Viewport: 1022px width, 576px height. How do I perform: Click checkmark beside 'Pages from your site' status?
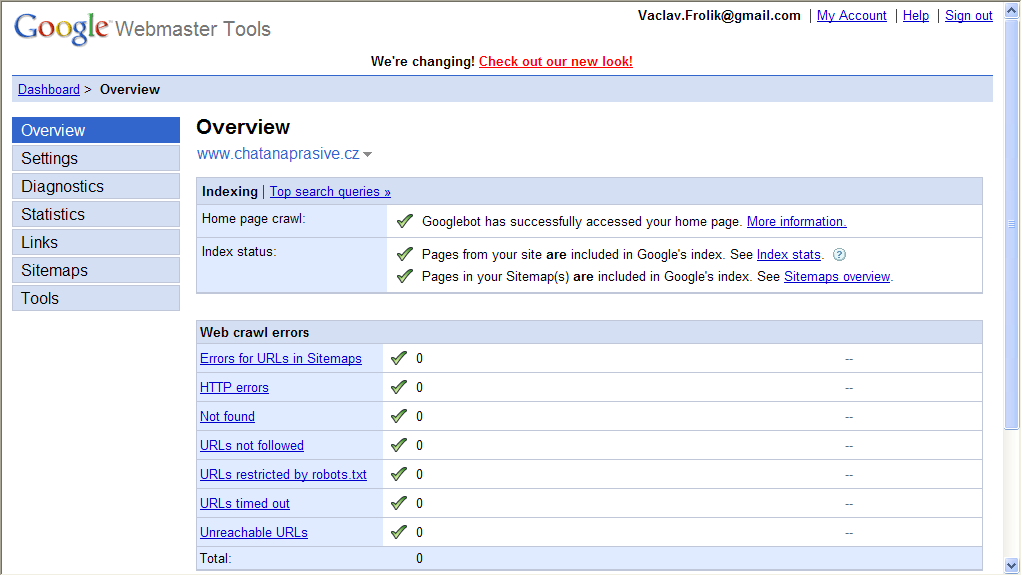[405, 253]
